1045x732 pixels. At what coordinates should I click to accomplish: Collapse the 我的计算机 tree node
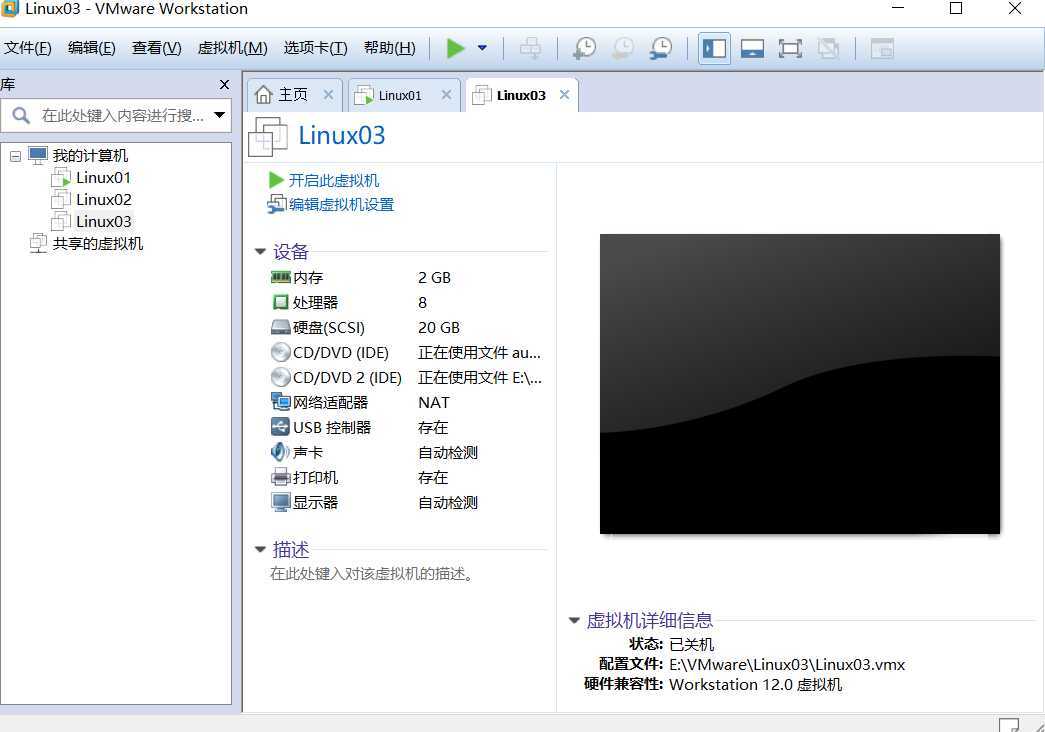pyautogui.click(x=15, y=156)
